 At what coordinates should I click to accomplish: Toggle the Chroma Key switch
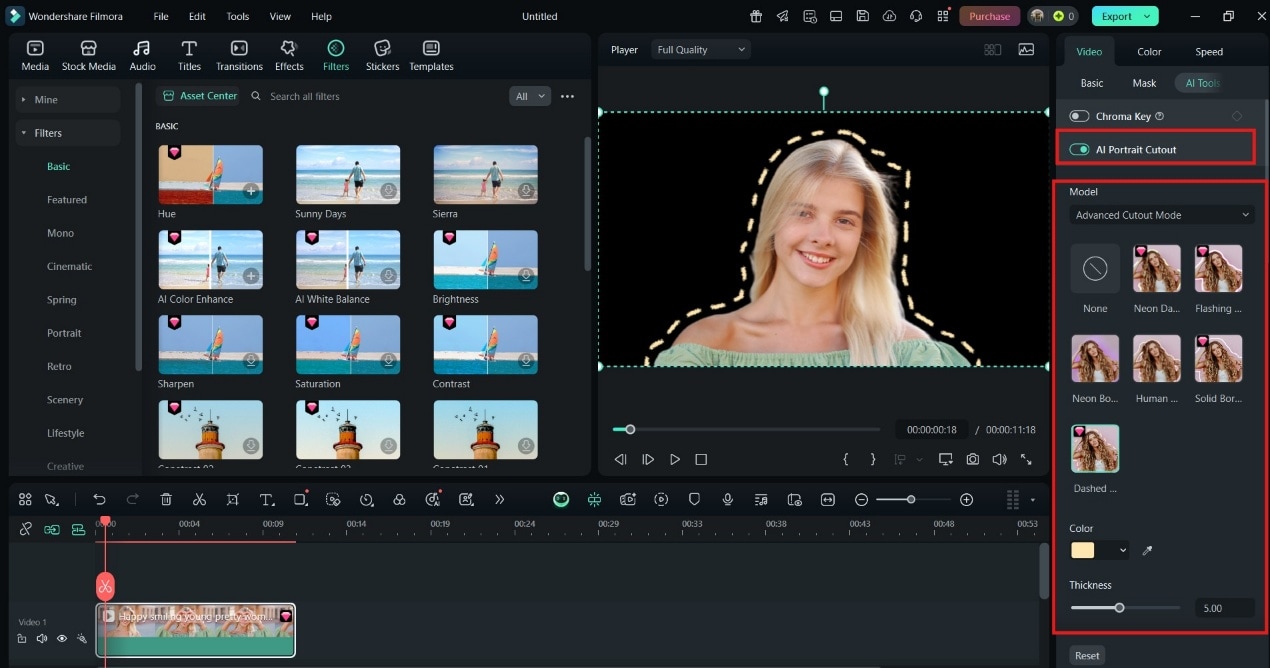(x=1079, y=116)
